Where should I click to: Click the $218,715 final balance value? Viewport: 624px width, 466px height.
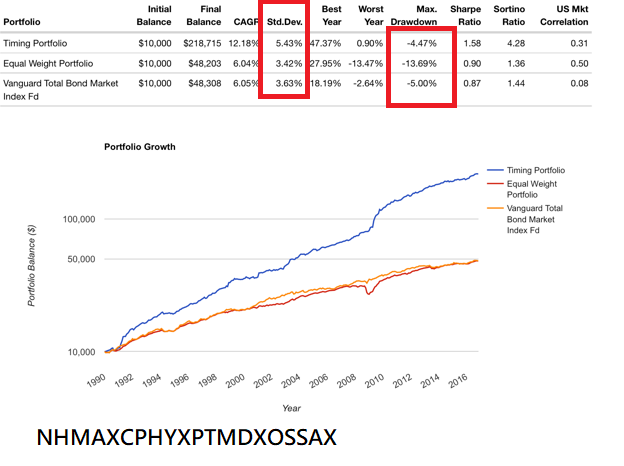[x=202, y=43]
